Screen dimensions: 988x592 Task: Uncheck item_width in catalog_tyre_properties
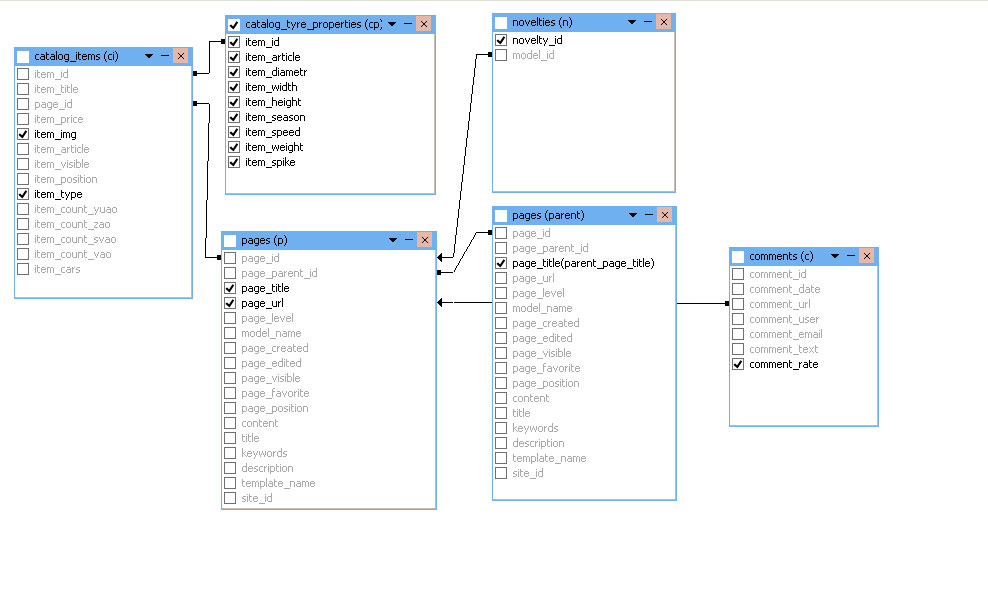pyautogui.click(x=234, y=87)
